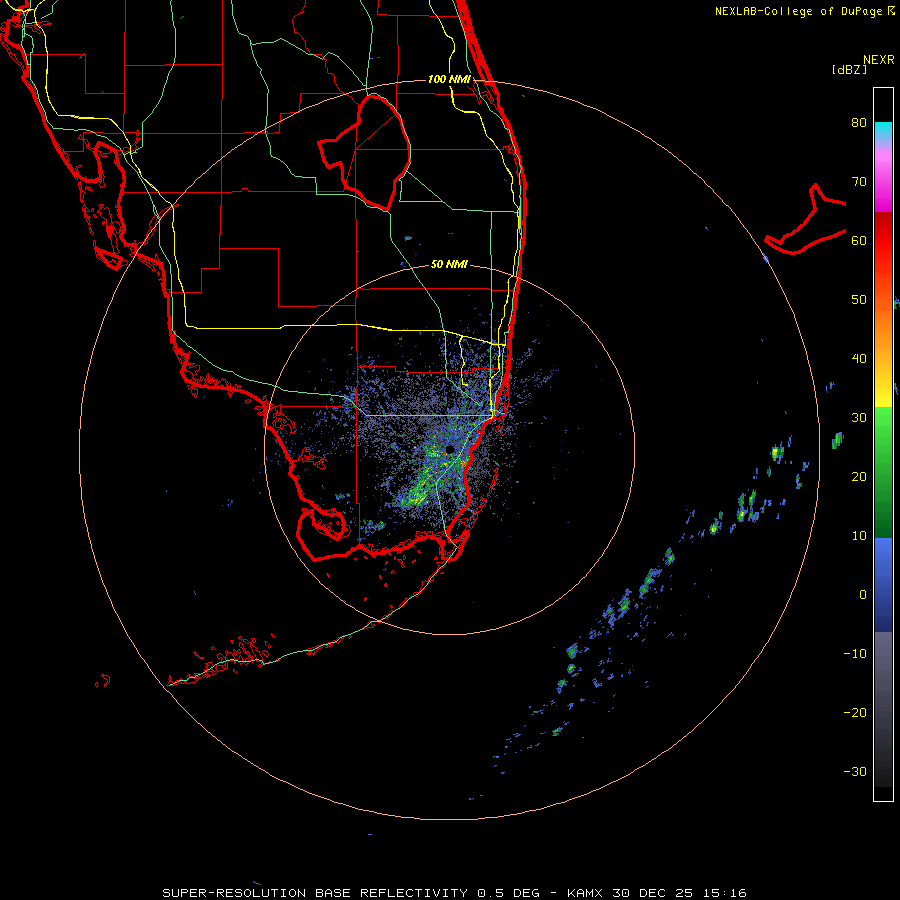Click the 70 value on dBZ scale
The width and height of the screenshot is (900, 900).
tap(859, 181)
